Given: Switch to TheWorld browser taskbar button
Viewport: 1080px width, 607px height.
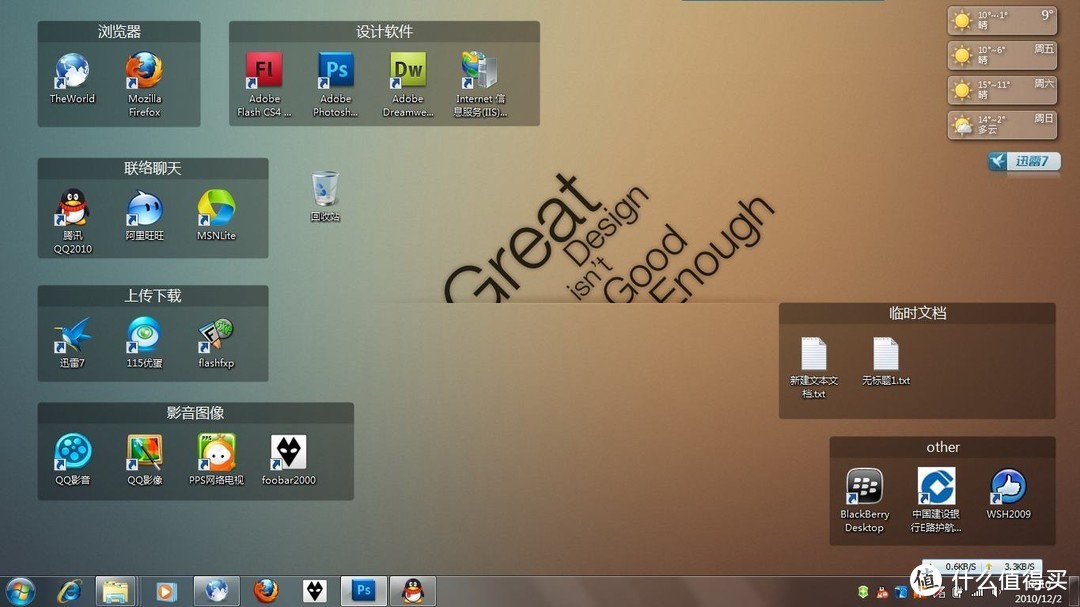Looking at the screenshot, I should (x=216, y=591).
